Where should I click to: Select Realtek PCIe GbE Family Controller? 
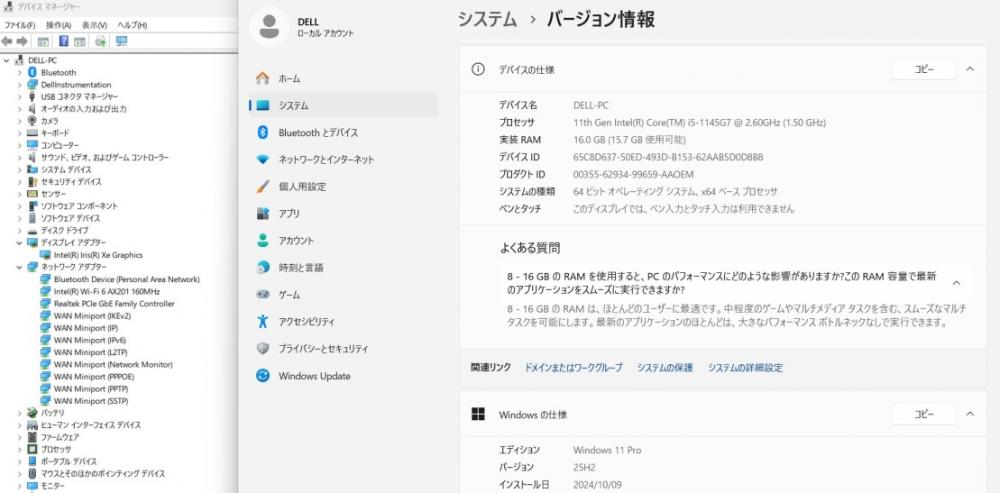point(114,304)
